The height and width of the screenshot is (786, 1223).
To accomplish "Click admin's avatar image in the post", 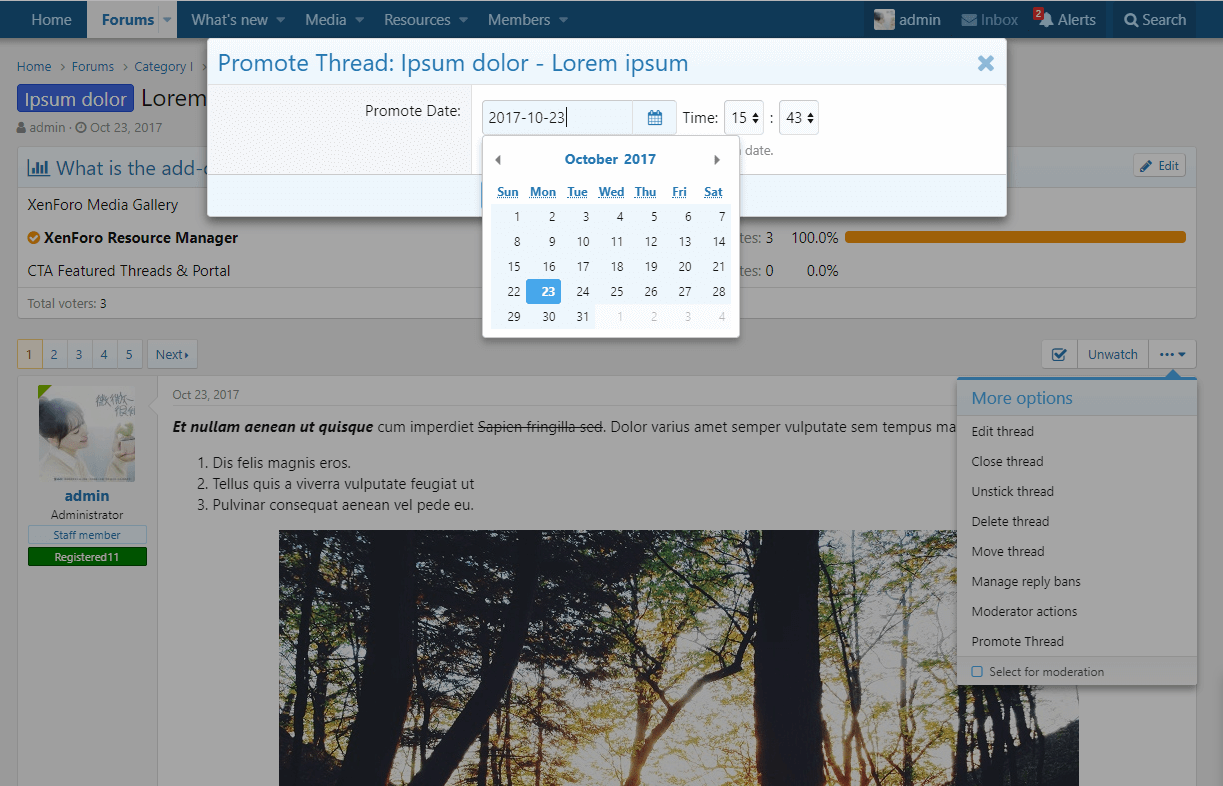I will coord(87,434).
